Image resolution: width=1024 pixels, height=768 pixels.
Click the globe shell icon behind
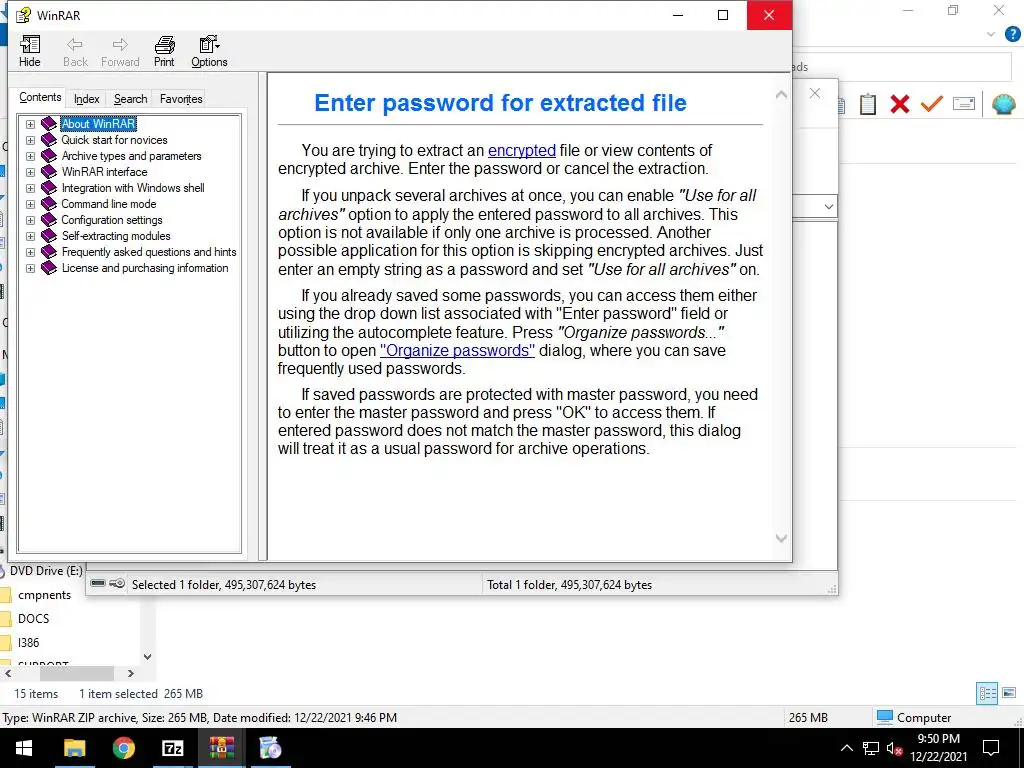pos(1003,104)
